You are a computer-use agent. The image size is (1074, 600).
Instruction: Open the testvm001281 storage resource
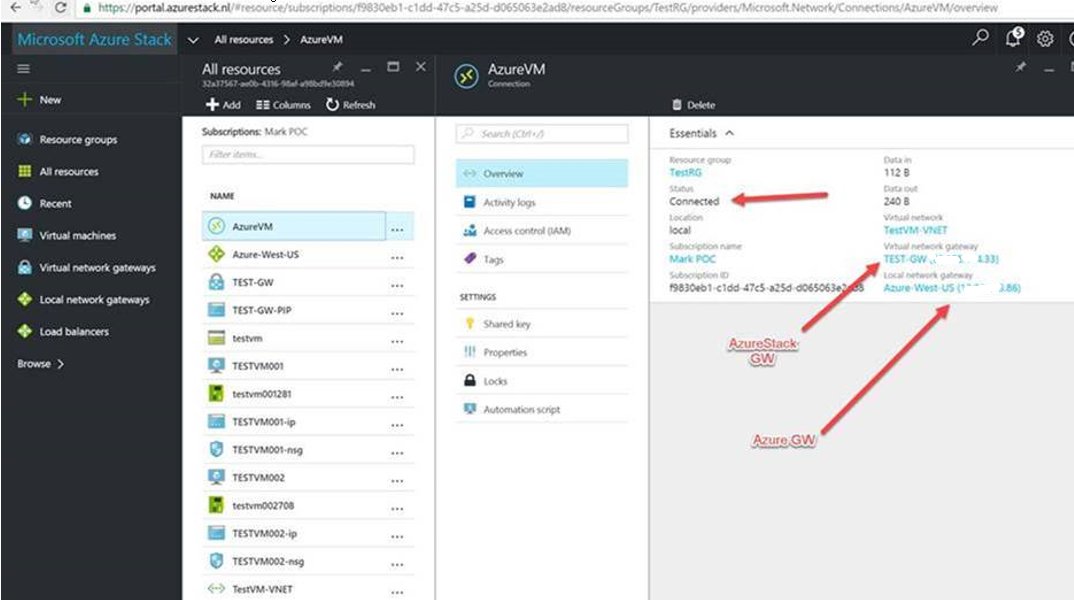pyautogui.click(x=262, y=394)
